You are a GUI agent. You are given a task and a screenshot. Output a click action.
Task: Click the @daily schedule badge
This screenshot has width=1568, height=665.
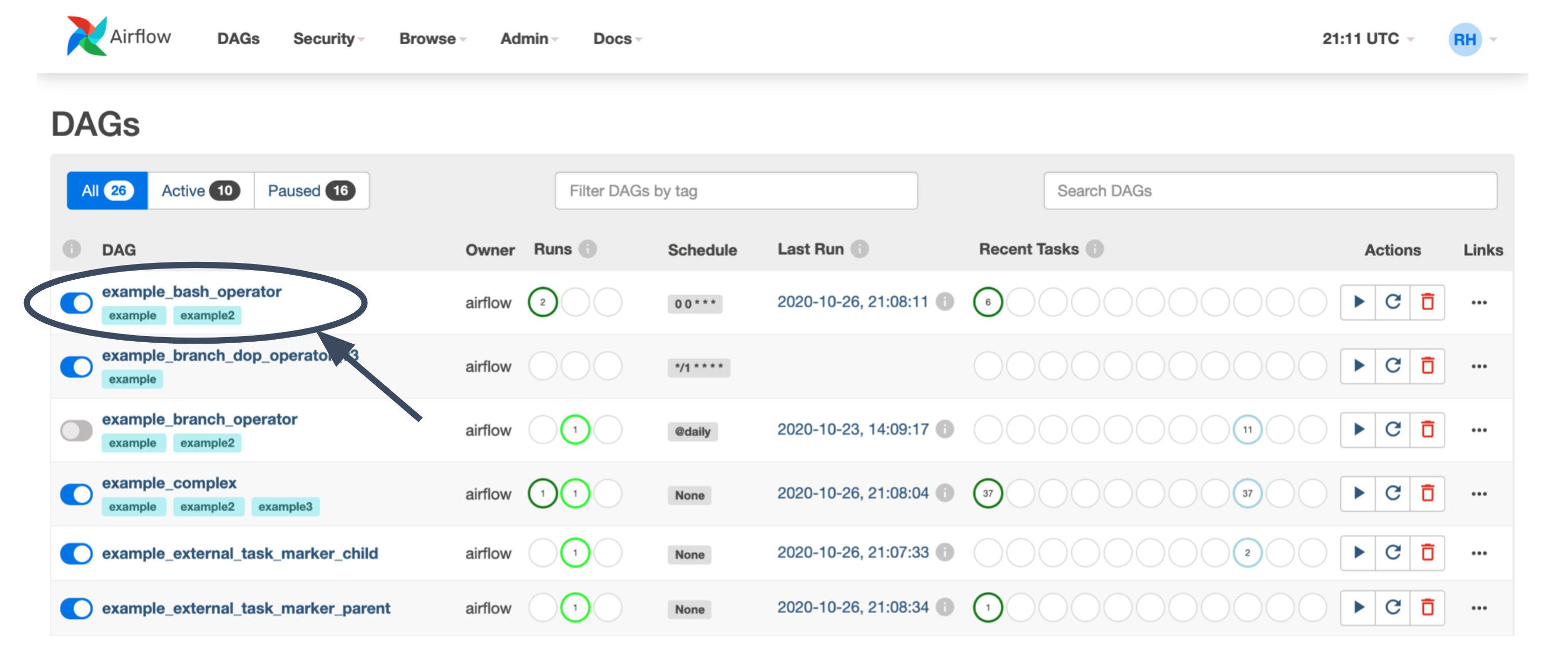[693, 432]
